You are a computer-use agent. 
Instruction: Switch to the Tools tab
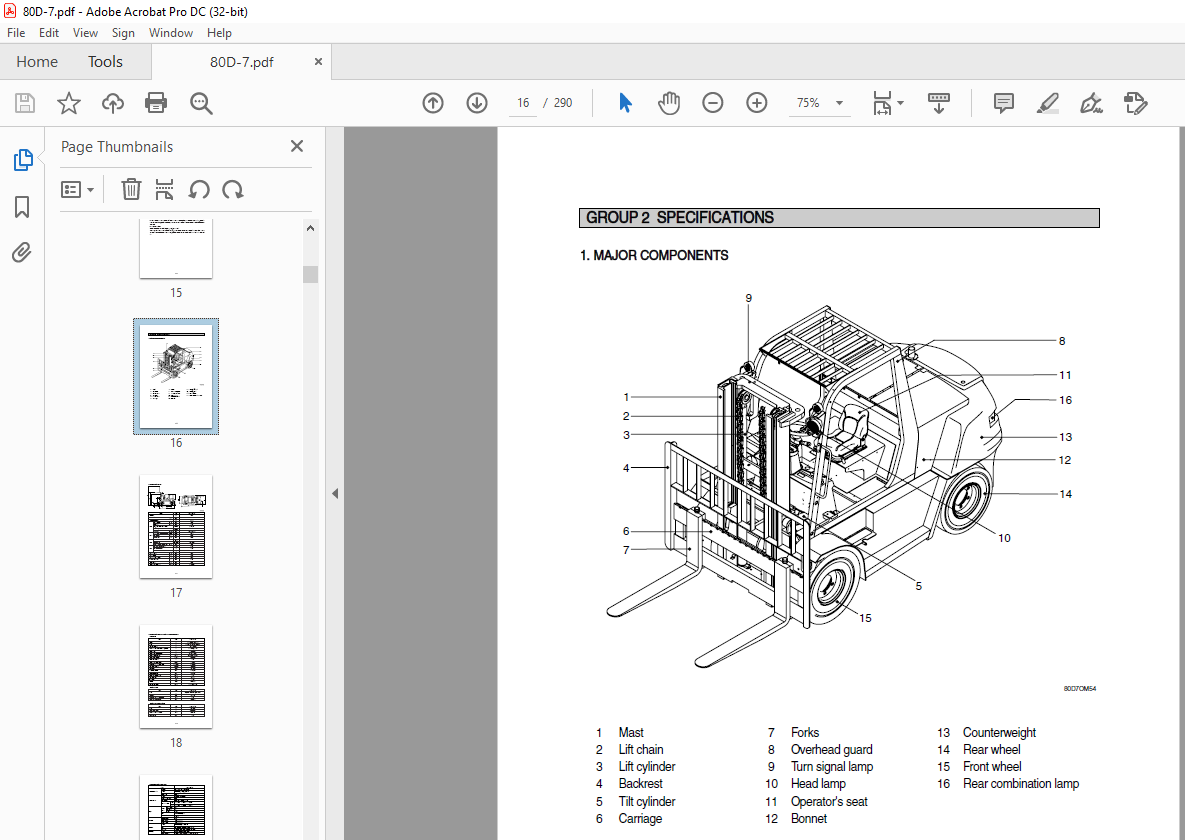(x=105, y=62)
